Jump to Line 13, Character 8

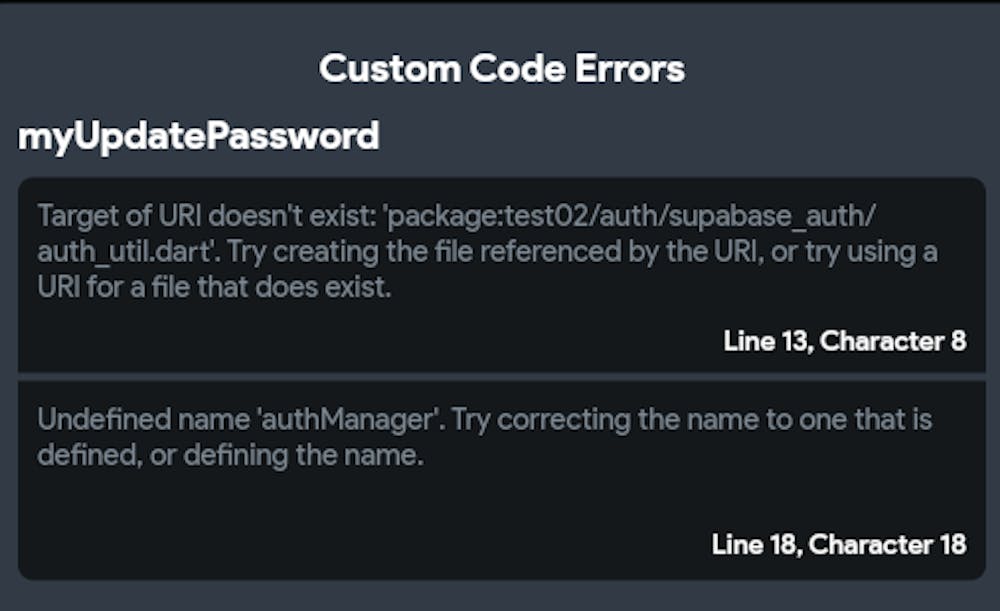(x=844, y=341)
